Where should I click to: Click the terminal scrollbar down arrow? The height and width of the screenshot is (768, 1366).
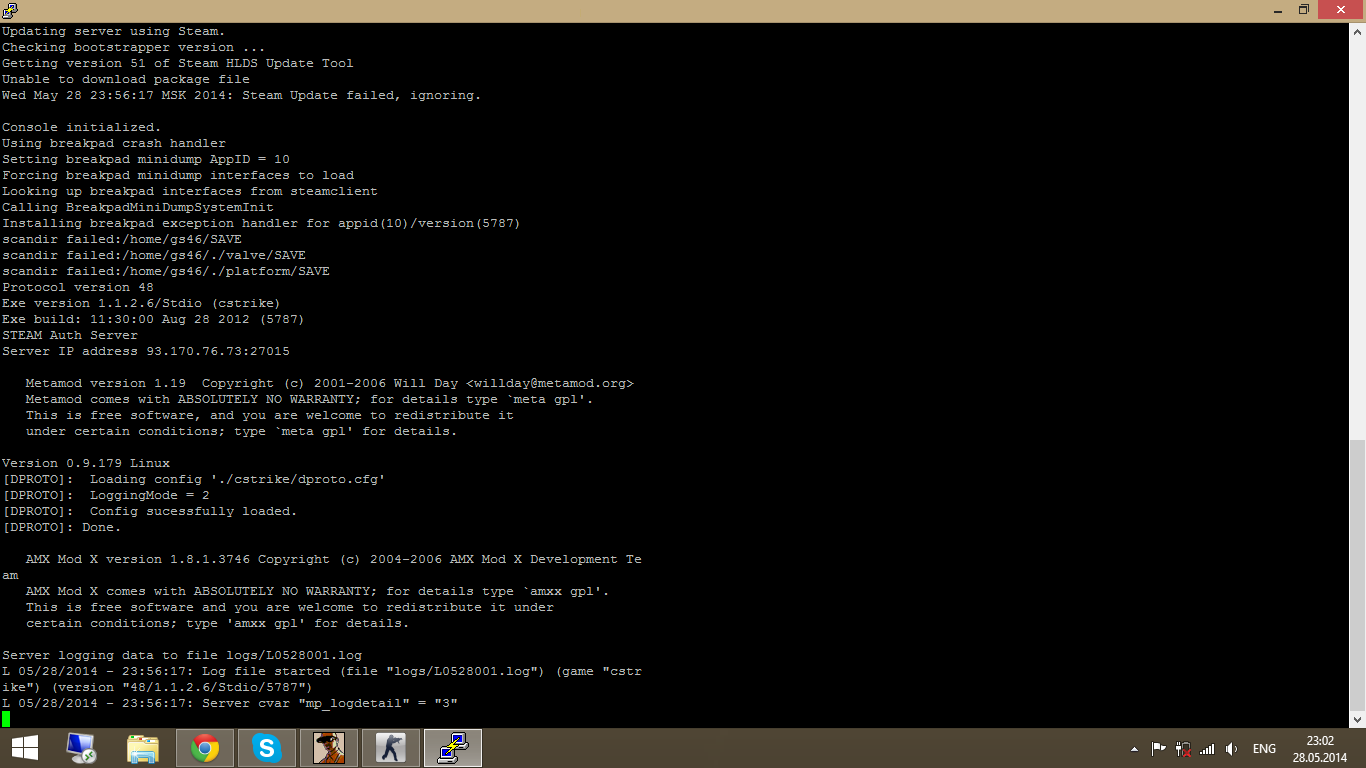[x=1357, y=719]
